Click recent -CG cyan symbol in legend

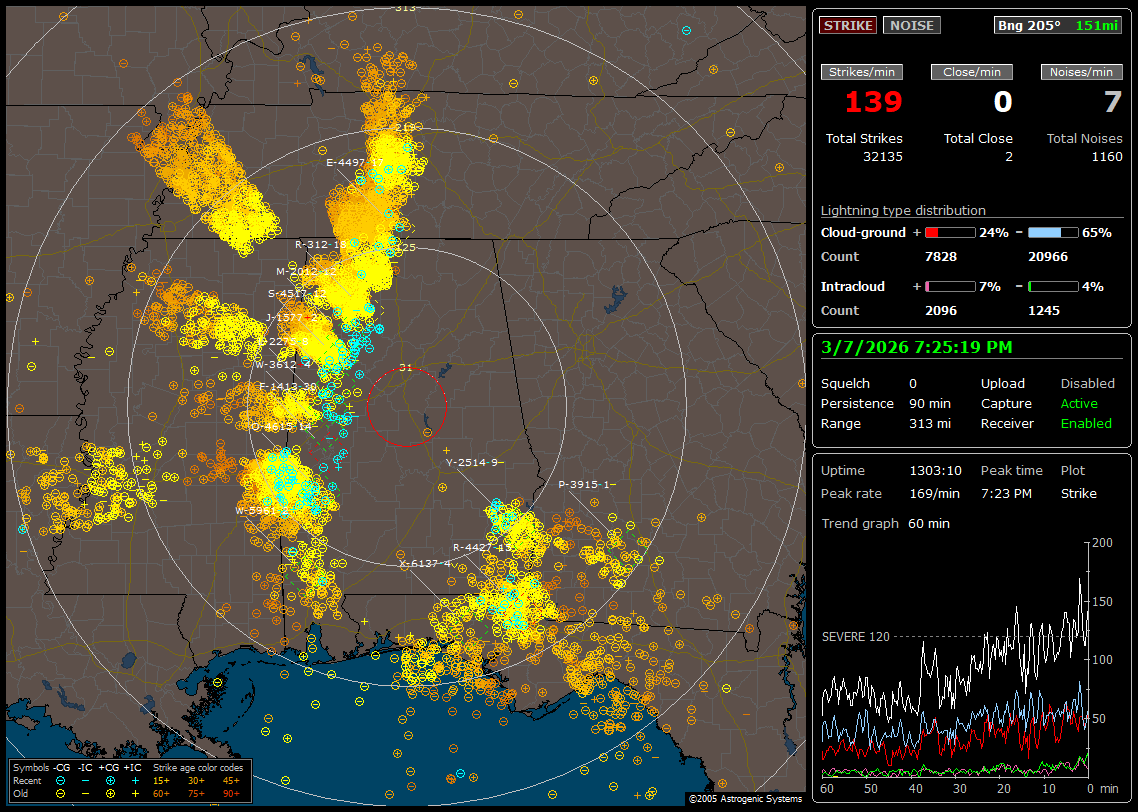pyautogui.click(x=61, y=780)
